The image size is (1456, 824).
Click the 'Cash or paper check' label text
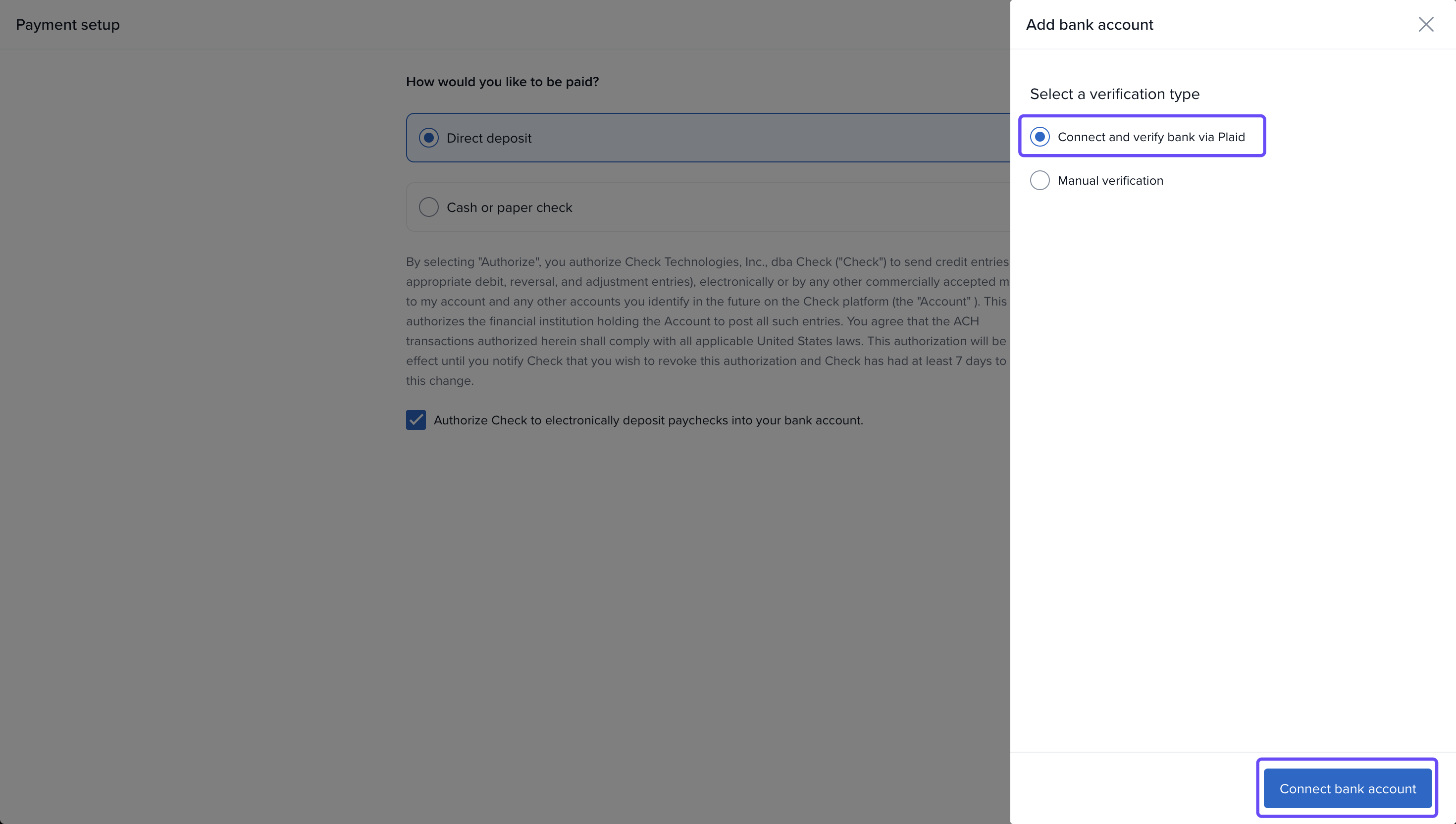pos(509,207)
